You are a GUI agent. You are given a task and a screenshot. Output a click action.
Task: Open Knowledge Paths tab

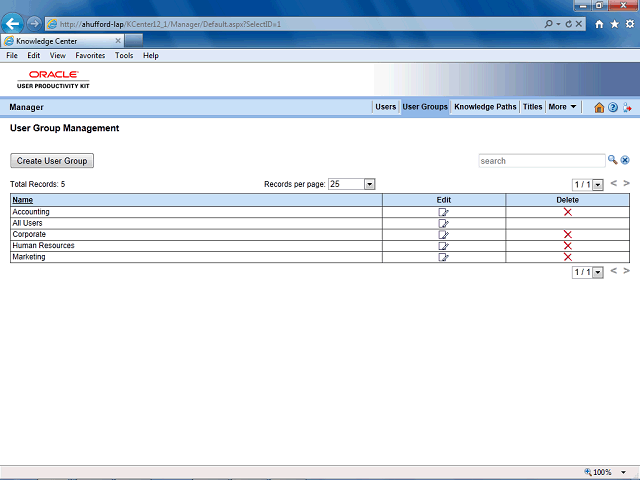pos(485,107)
